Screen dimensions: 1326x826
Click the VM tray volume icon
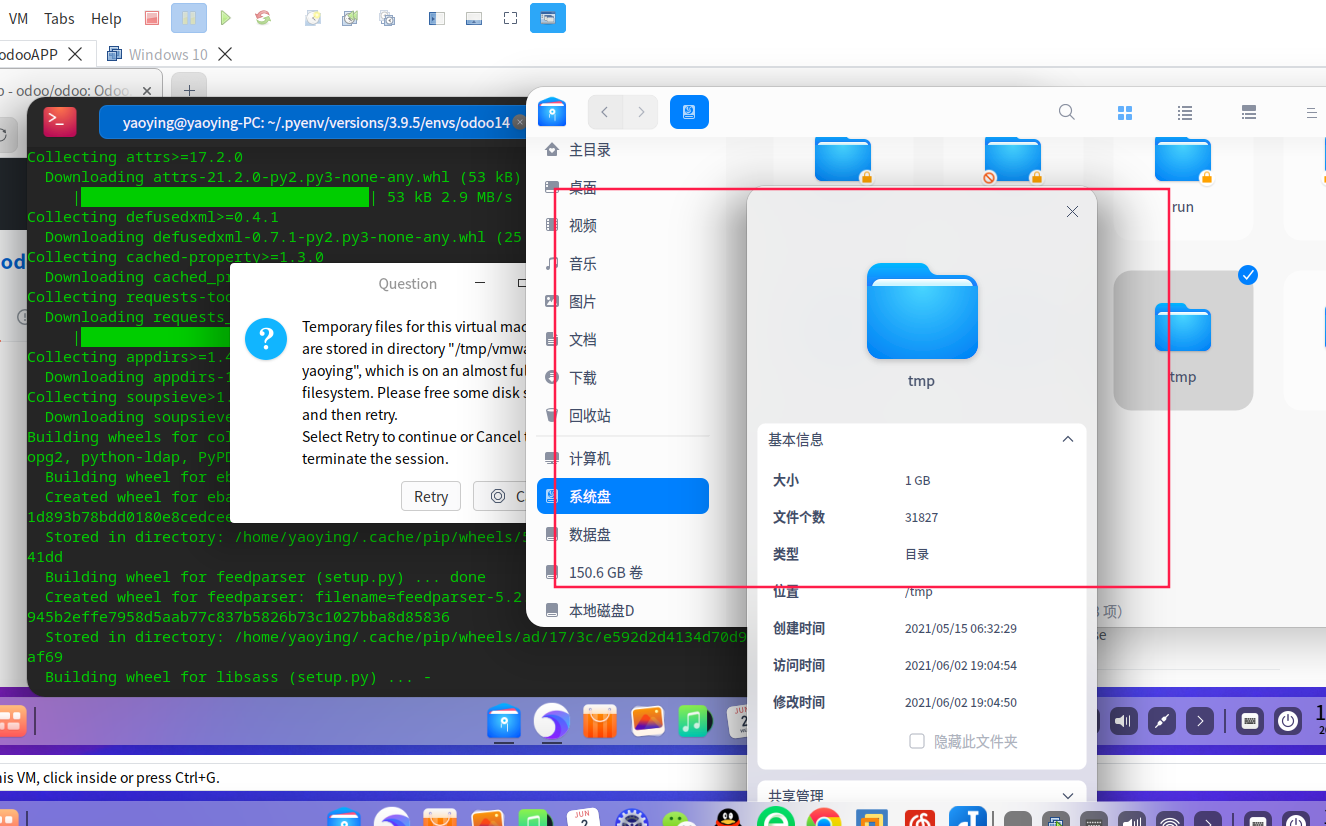tap(1124, 721)
